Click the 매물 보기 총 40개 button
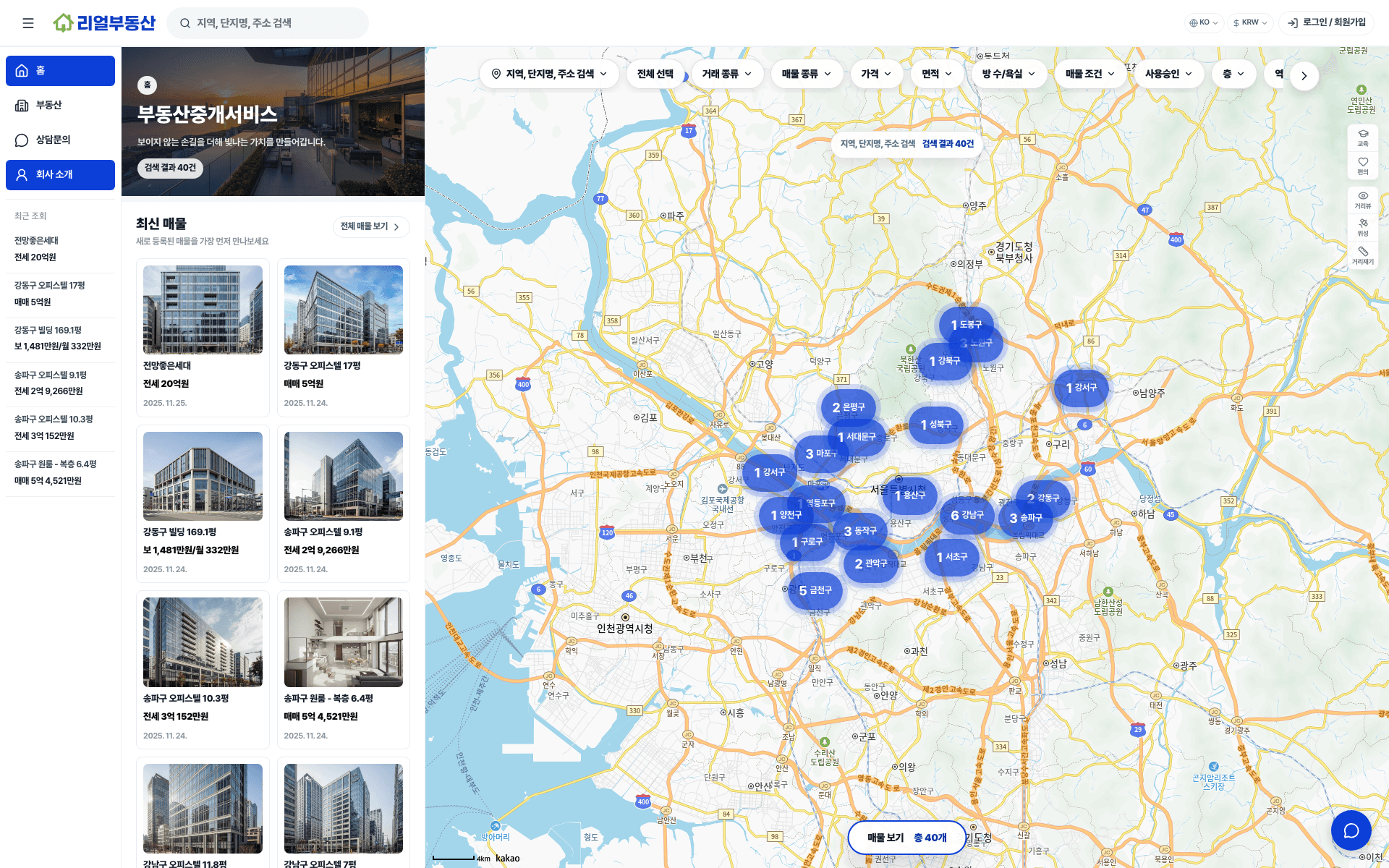 tap(906, 838)
